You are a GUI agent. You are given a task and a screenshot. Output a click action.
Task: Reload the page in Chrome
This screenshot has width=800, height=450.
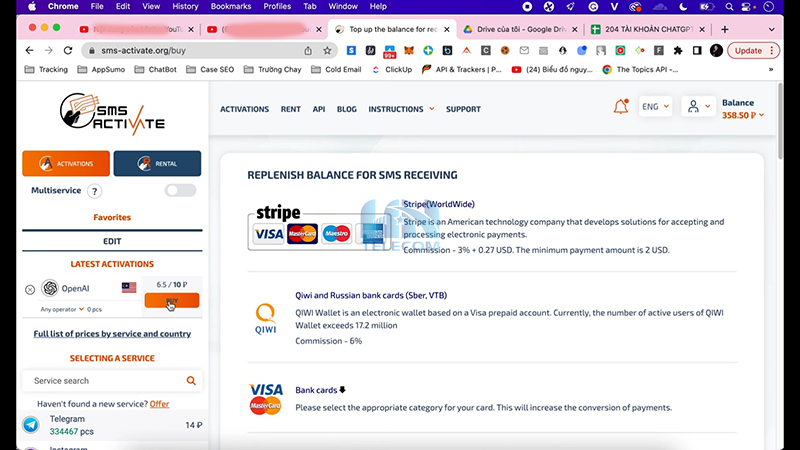pos(69,50)
